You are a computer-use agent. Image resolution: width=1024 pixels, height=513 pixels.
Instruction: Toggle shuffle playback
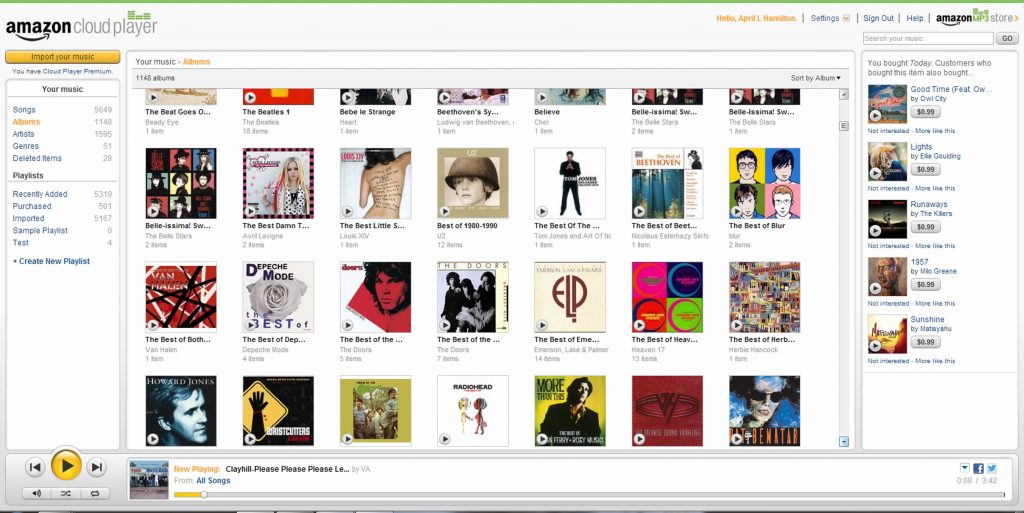click(66, 493)
